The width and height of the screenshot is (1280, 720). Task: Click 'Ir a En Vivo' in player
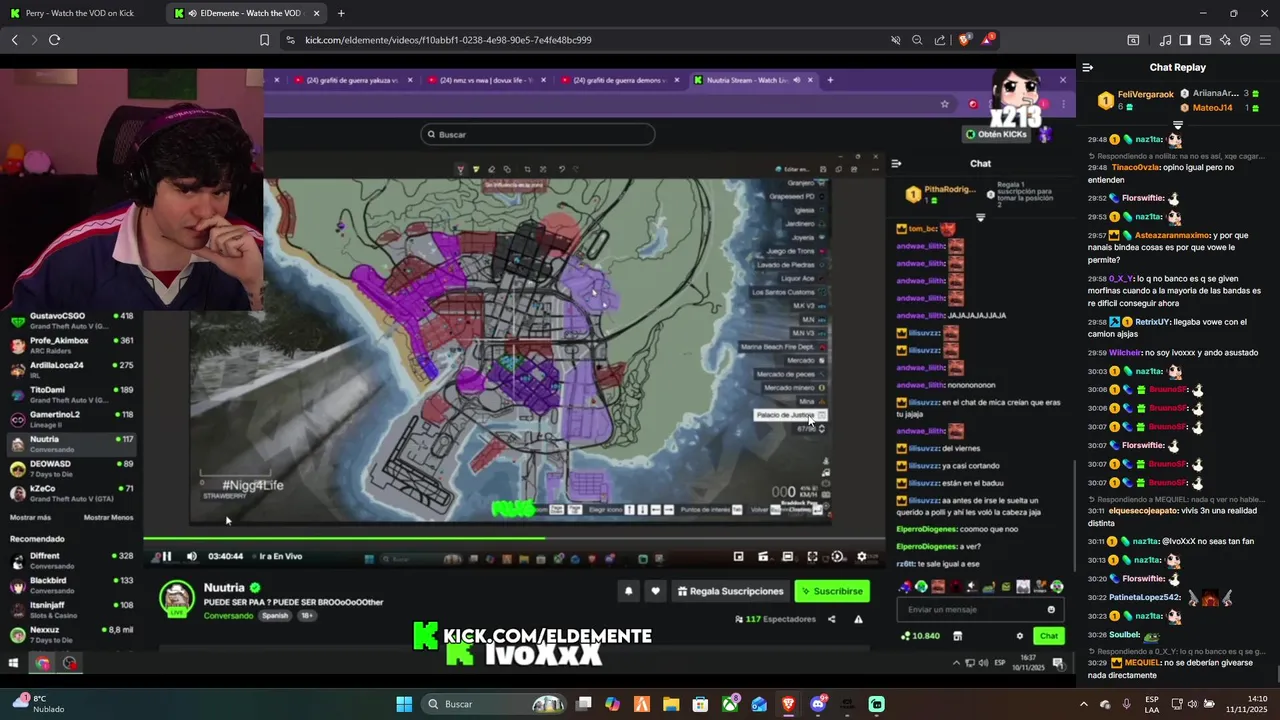(281, 556)
